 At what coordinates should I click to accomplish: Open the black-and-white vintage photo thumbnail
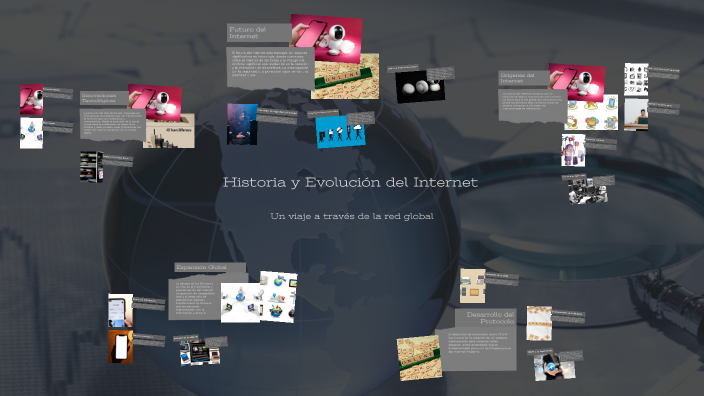[588, 191]
